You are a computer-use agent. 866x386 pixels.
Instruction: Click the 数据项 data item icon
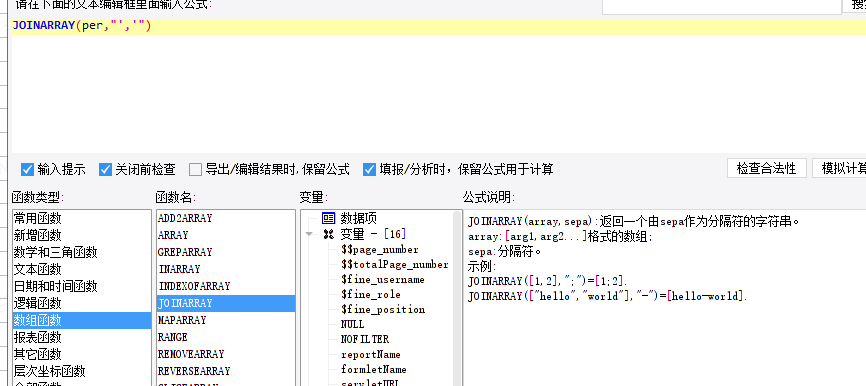click(x=329, y=218)
